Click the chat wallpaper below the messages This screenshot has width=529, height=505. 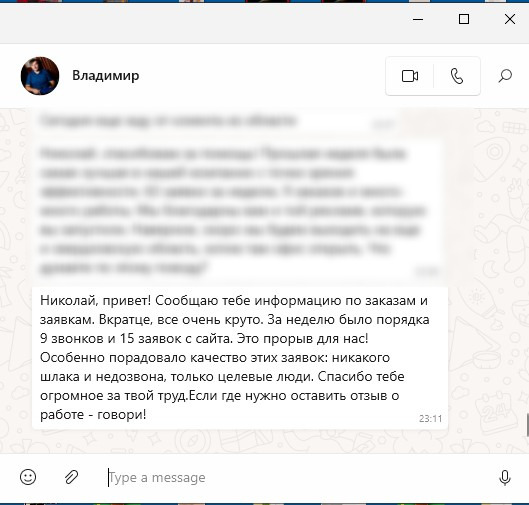pyautogui.click(x=236, y=441)
